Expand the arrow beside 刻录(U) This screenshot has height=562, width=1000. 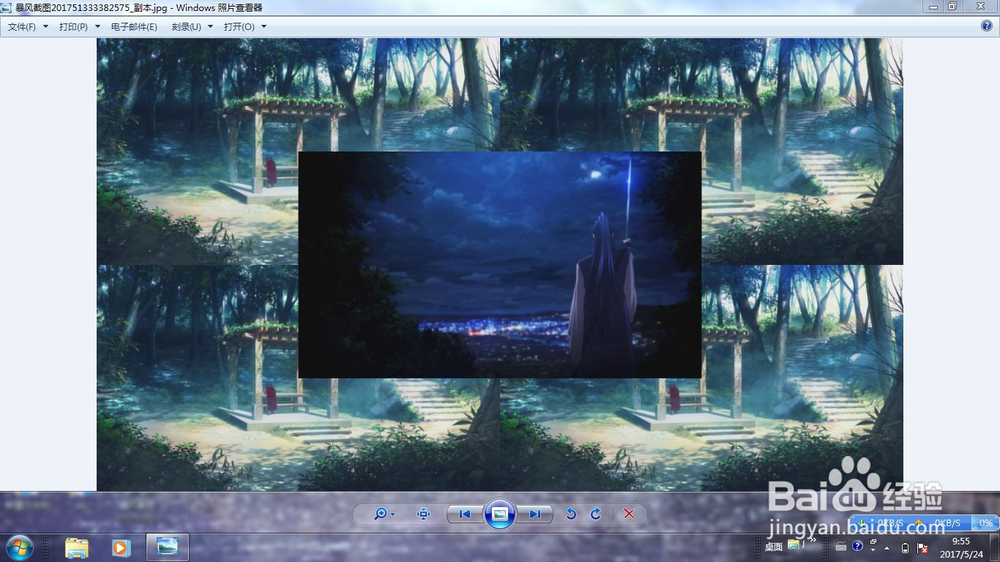point(210,27)
